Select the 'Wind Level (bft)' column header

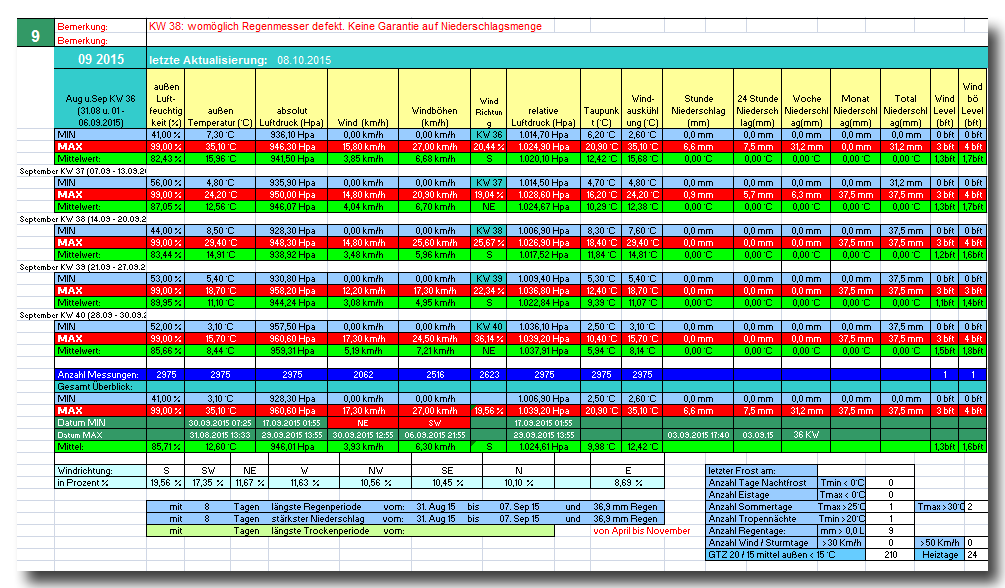point(945,99)
